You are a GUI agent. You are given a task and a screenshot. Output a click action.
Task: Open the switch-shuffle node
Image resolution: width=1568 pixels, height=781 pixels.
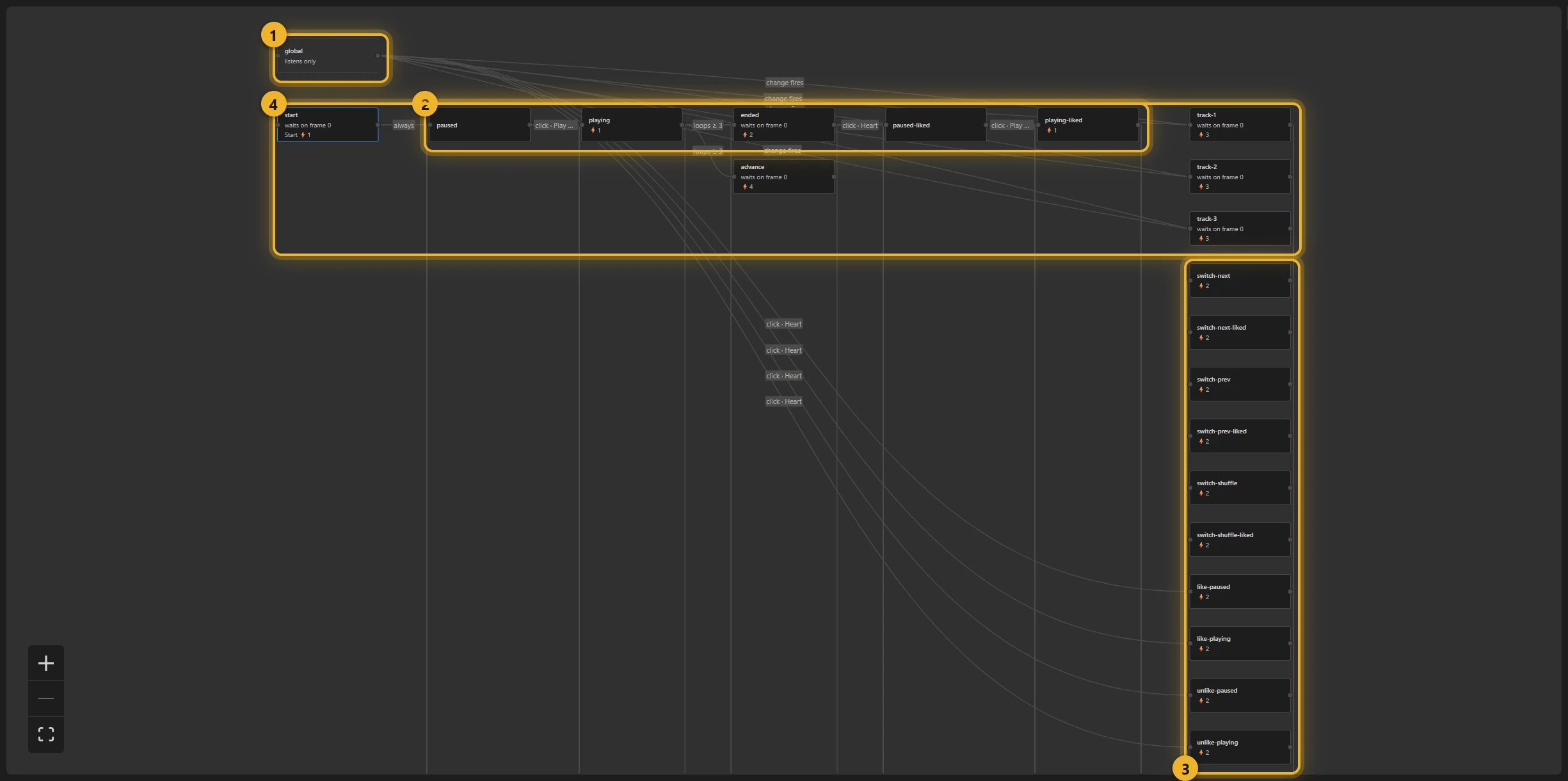1240,488
